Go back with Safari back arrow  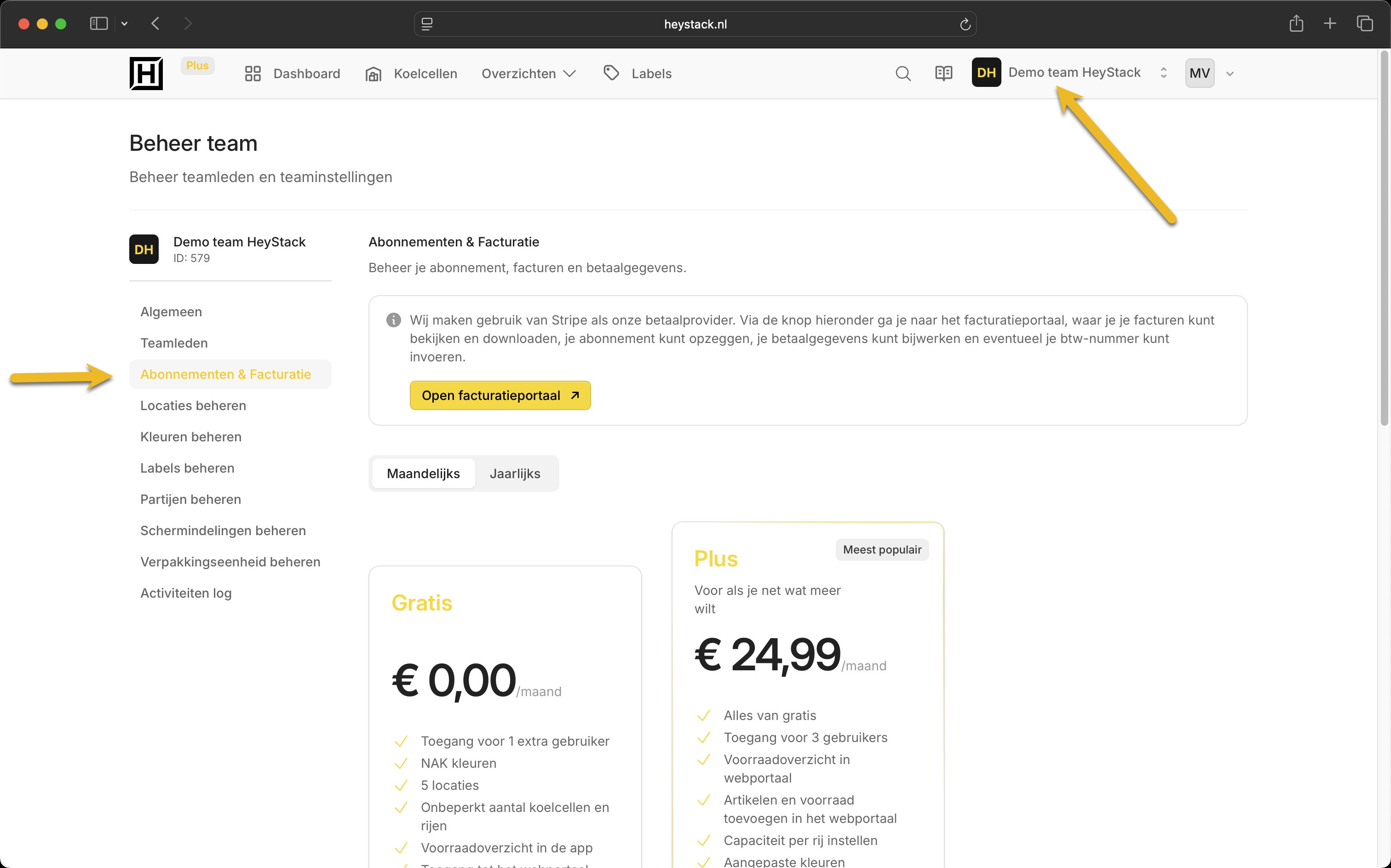pyautogui.click(x=155, y=23)
